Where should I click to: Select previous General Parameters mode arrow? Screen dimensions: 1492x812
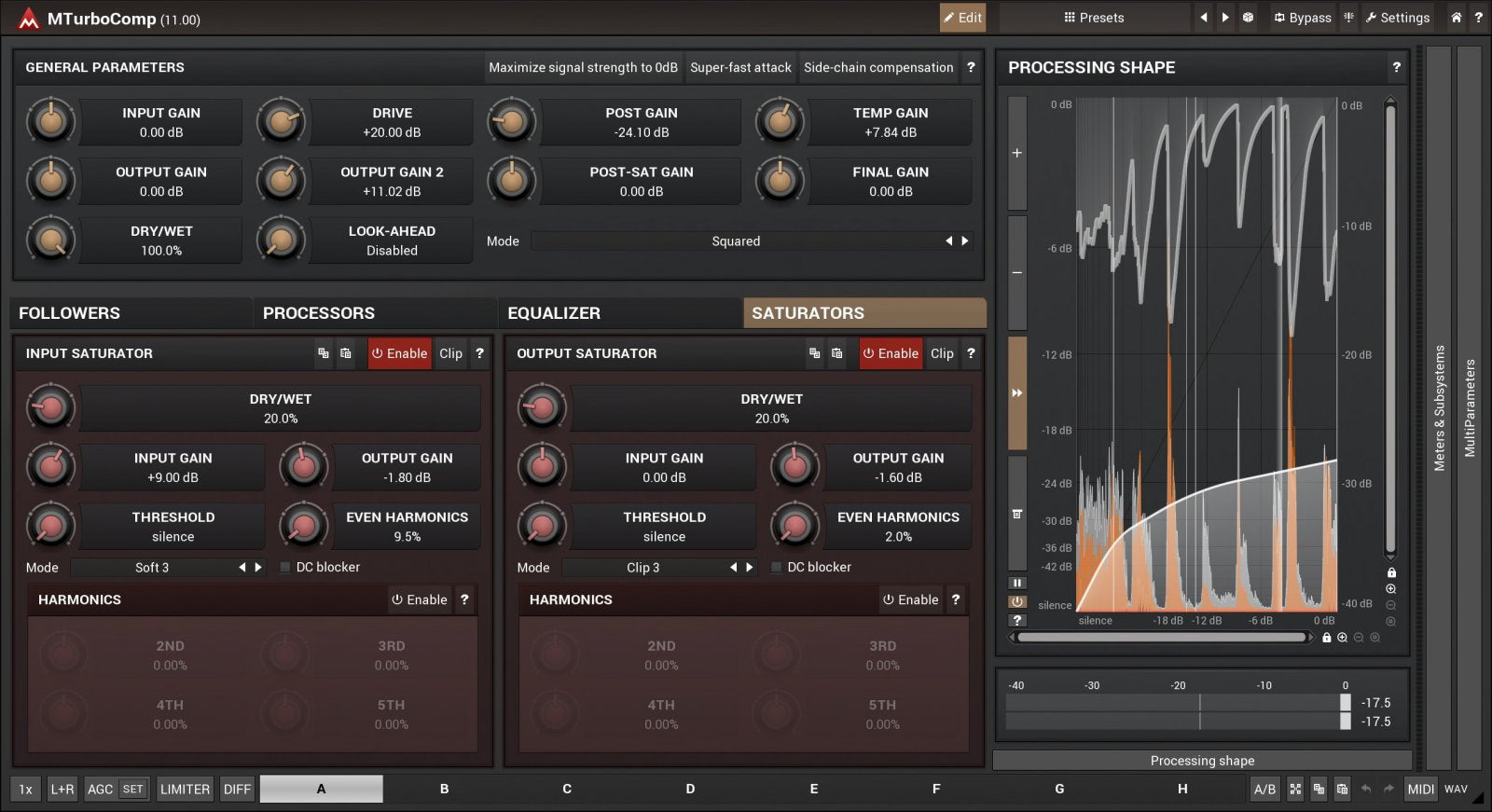pos(949,241)
